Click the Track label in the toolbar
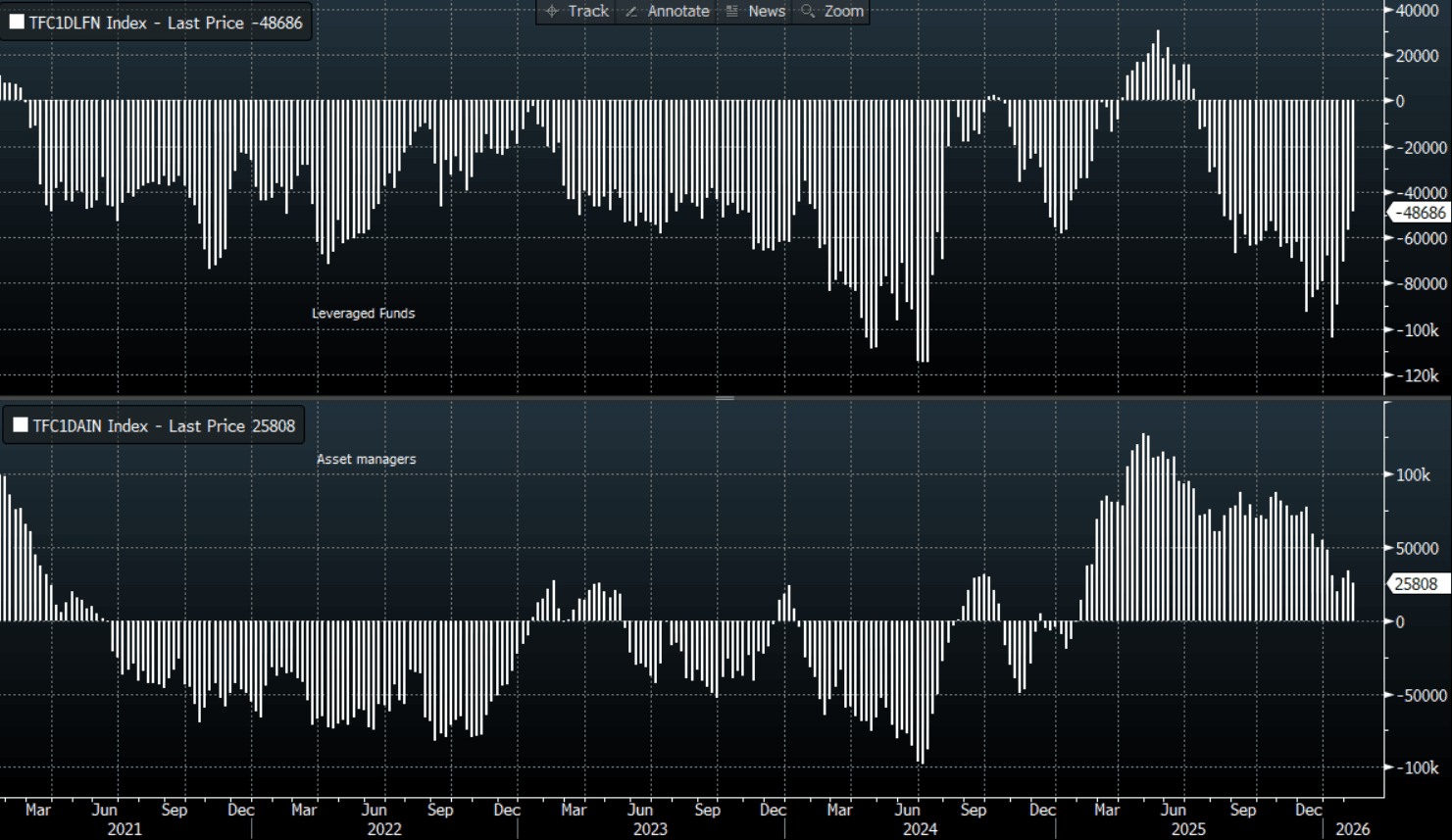Viewport: 1452px width, 840px height. (588, 11)
